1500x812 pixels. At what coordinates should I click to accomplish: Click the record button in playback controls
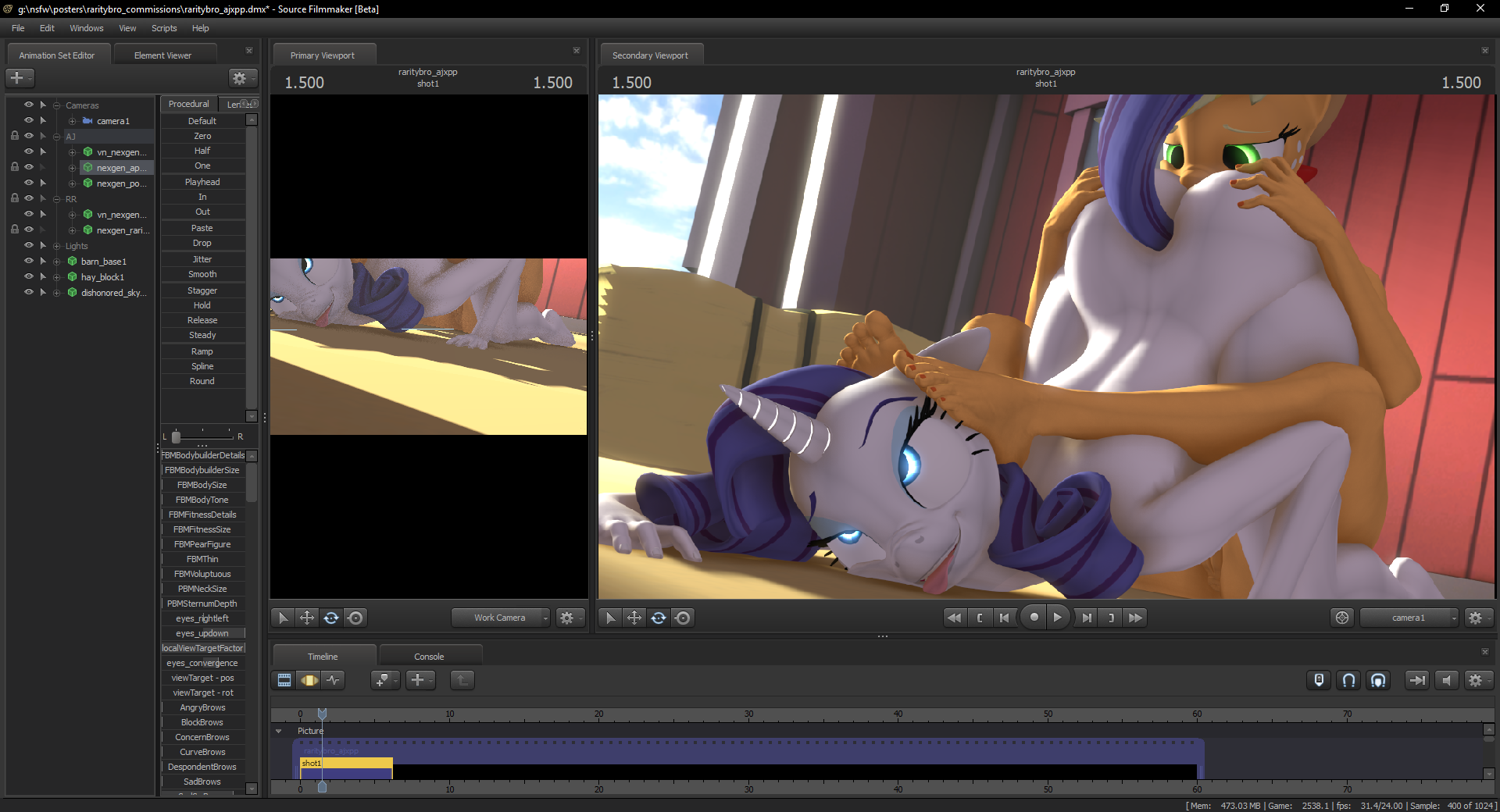1034,618
